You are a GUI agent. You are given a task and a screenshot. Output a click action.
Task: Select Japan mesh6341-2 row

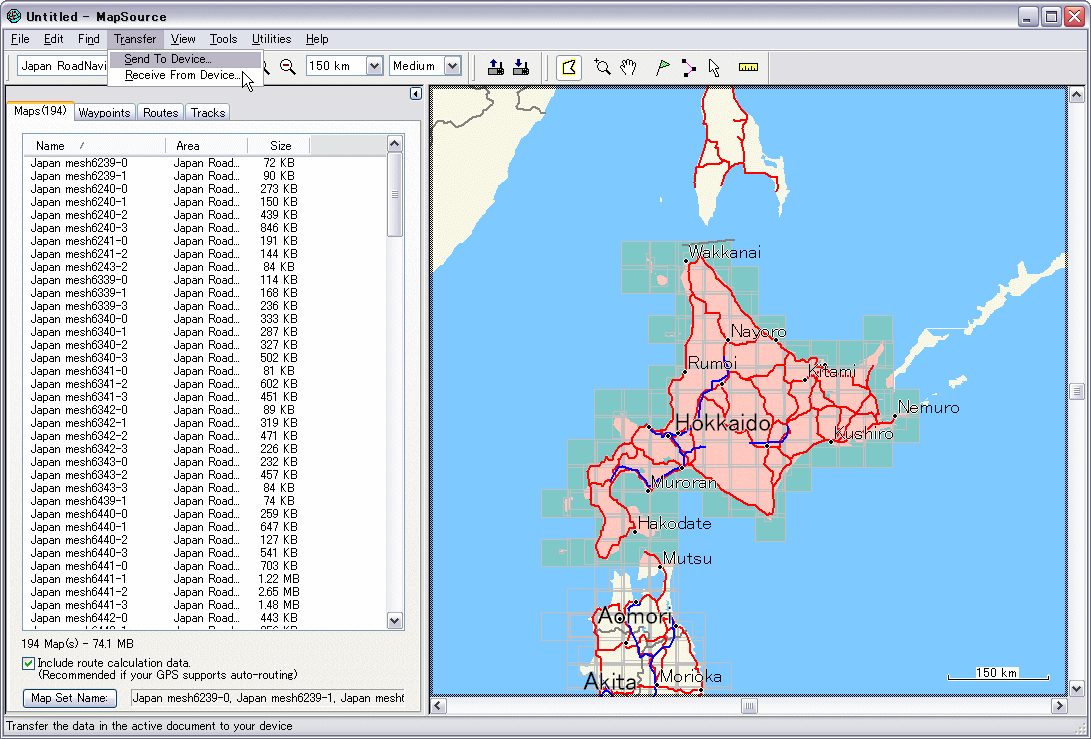[x=205, y=383]
